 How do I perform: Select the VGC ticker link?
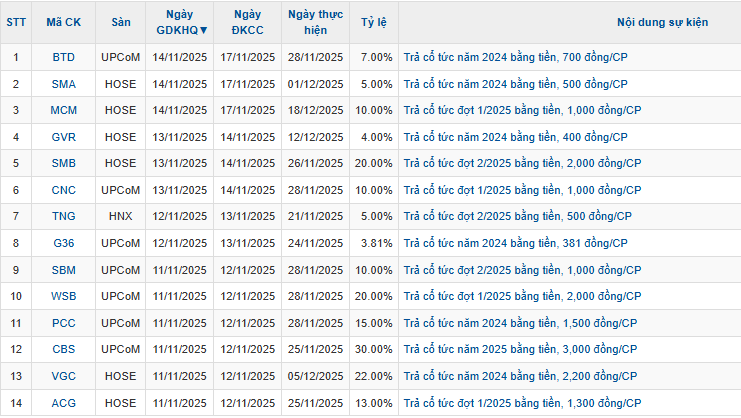pyautogui.click(x=63, y=376)
